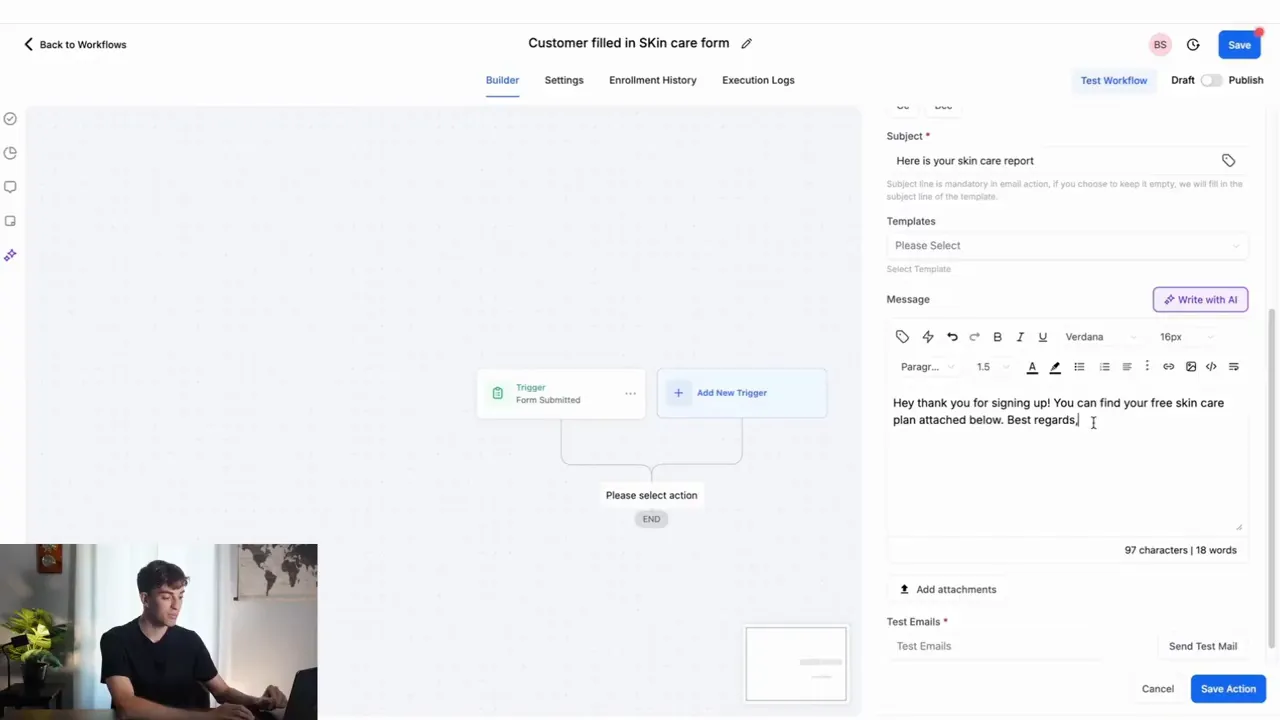Open version history clock icon

(x=1193, y=45)
